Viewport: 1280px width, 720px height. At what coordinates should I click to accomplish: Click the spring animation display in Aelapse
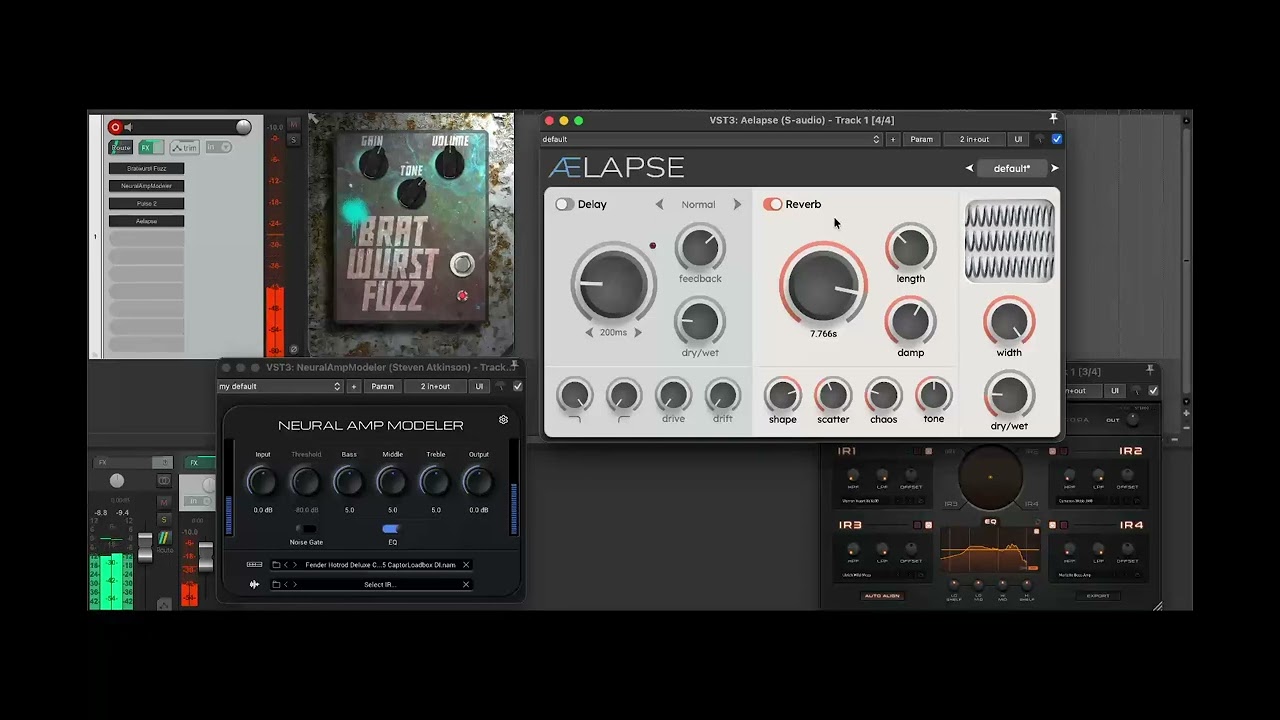(x=1009, y=241)
